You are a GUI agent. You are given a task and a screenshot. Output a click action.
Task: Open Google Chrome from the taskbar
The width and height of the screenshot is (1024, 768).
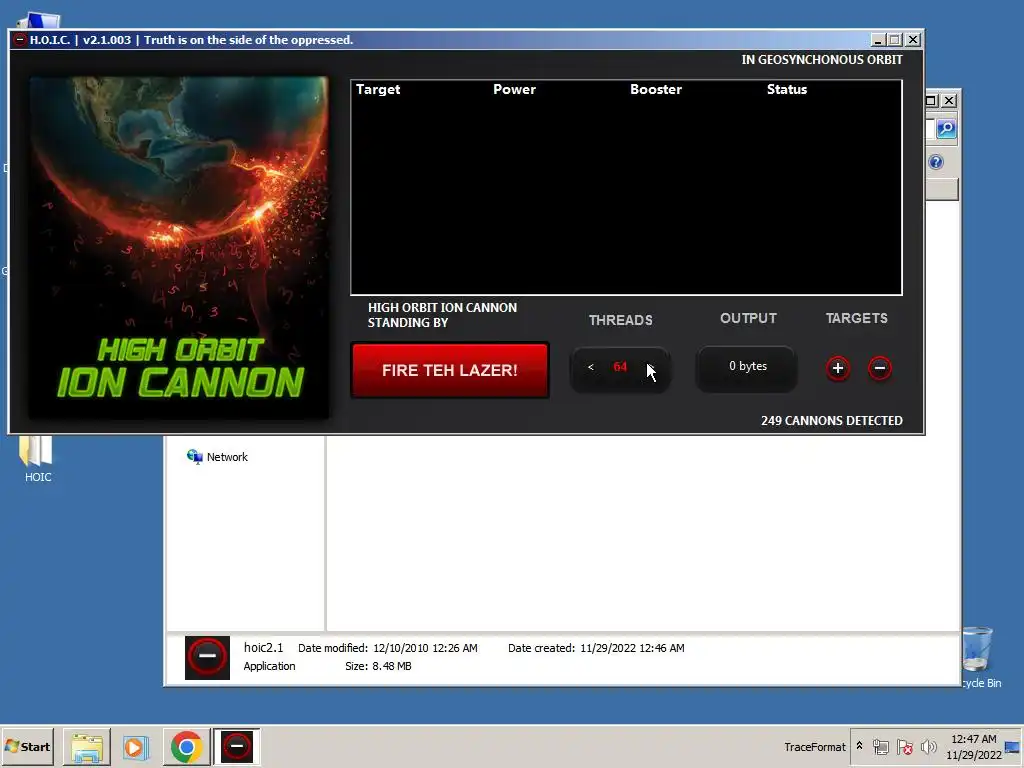[186, 747]
